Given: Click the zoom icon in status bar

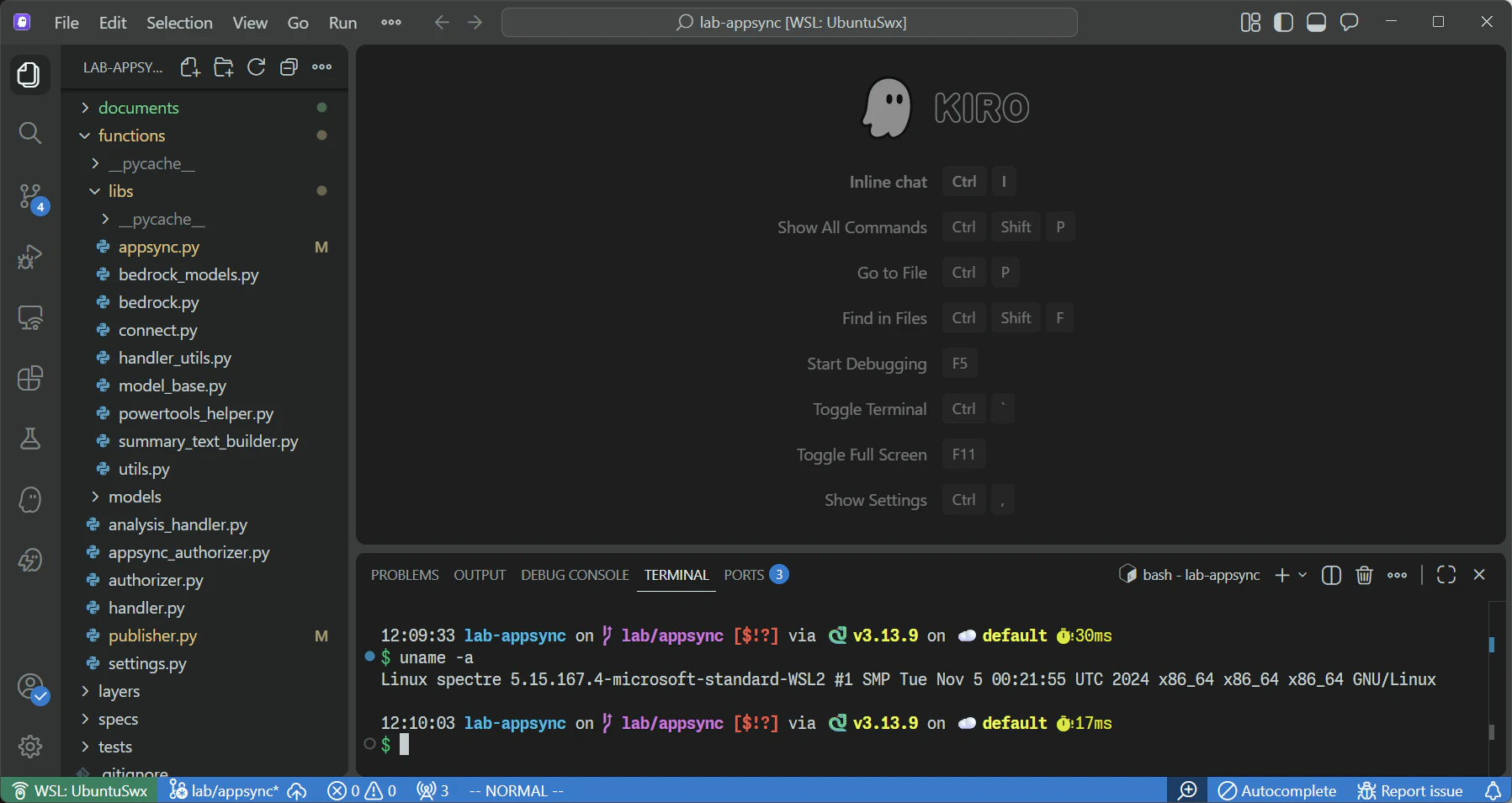Looking at the screenshot, I should tap(1187, 791).
